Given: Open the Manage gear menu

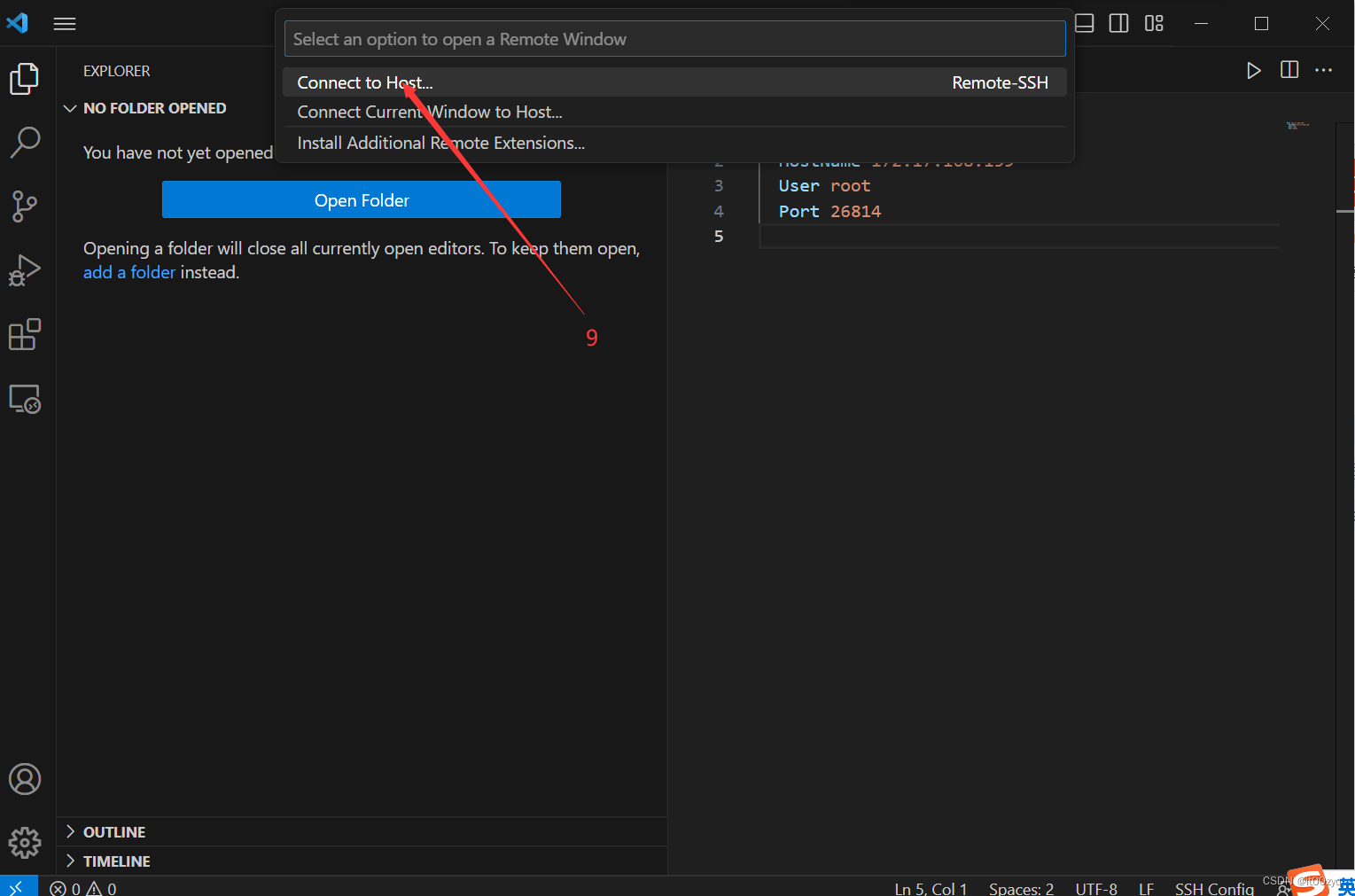Looking at the screenshot, I should point(25,843).
